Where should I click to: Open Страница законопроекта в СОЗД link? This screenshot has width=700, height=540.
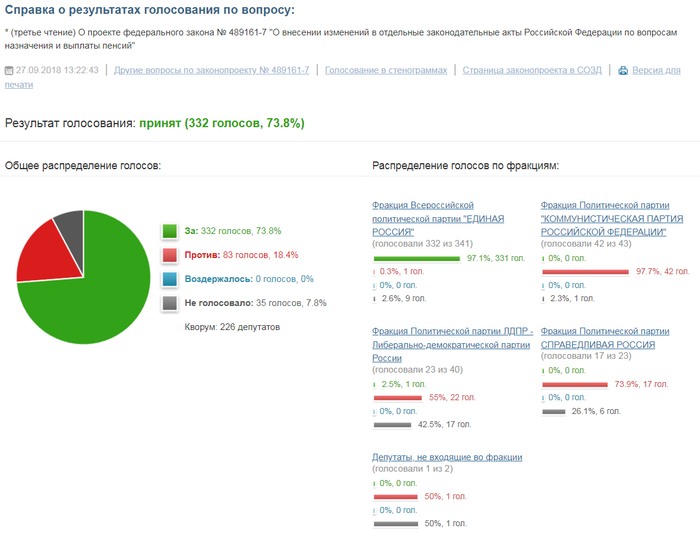tap(532, 70)
